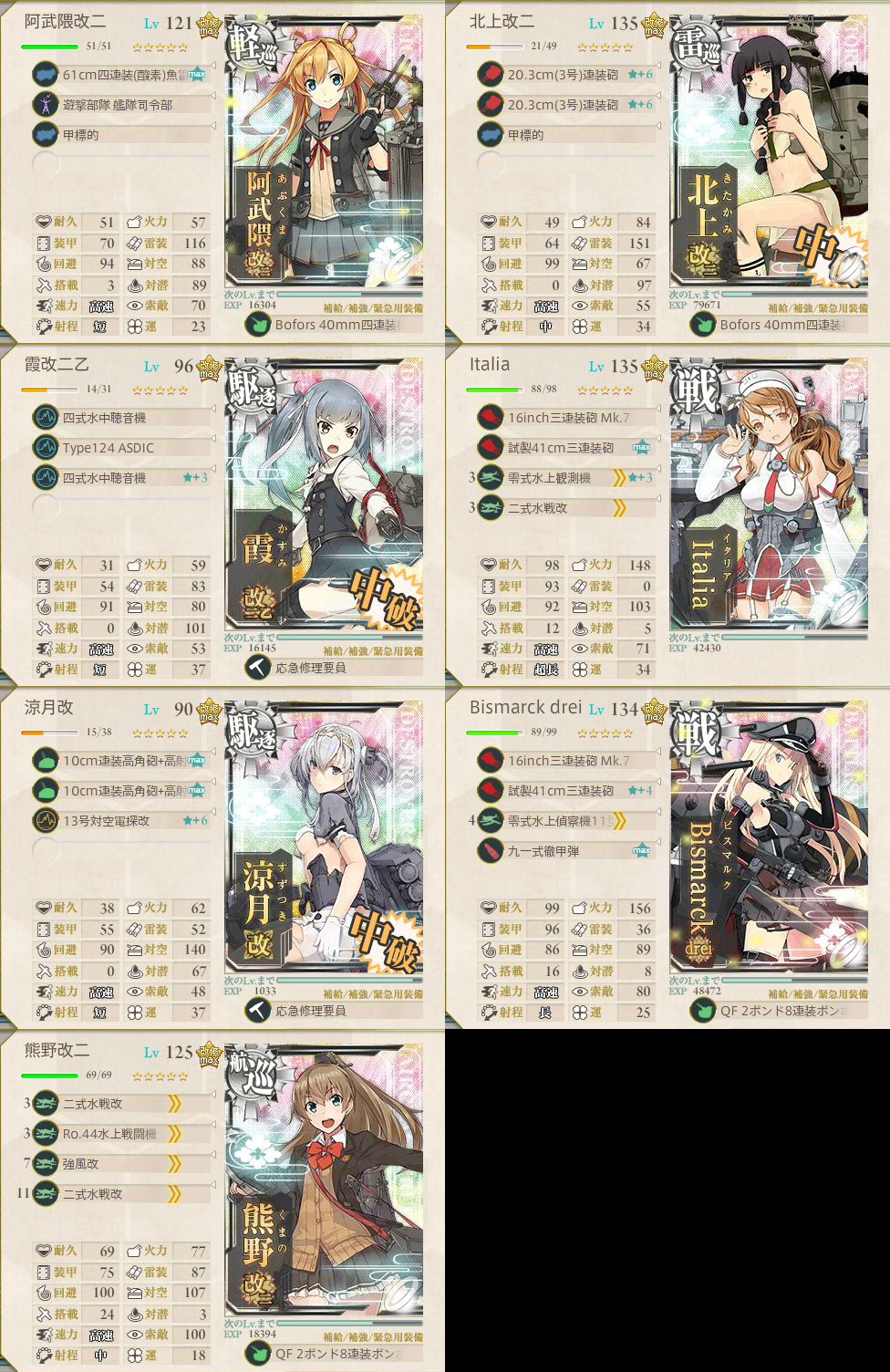Click the 熊野改二 character card artwork

click(324, 1178)
